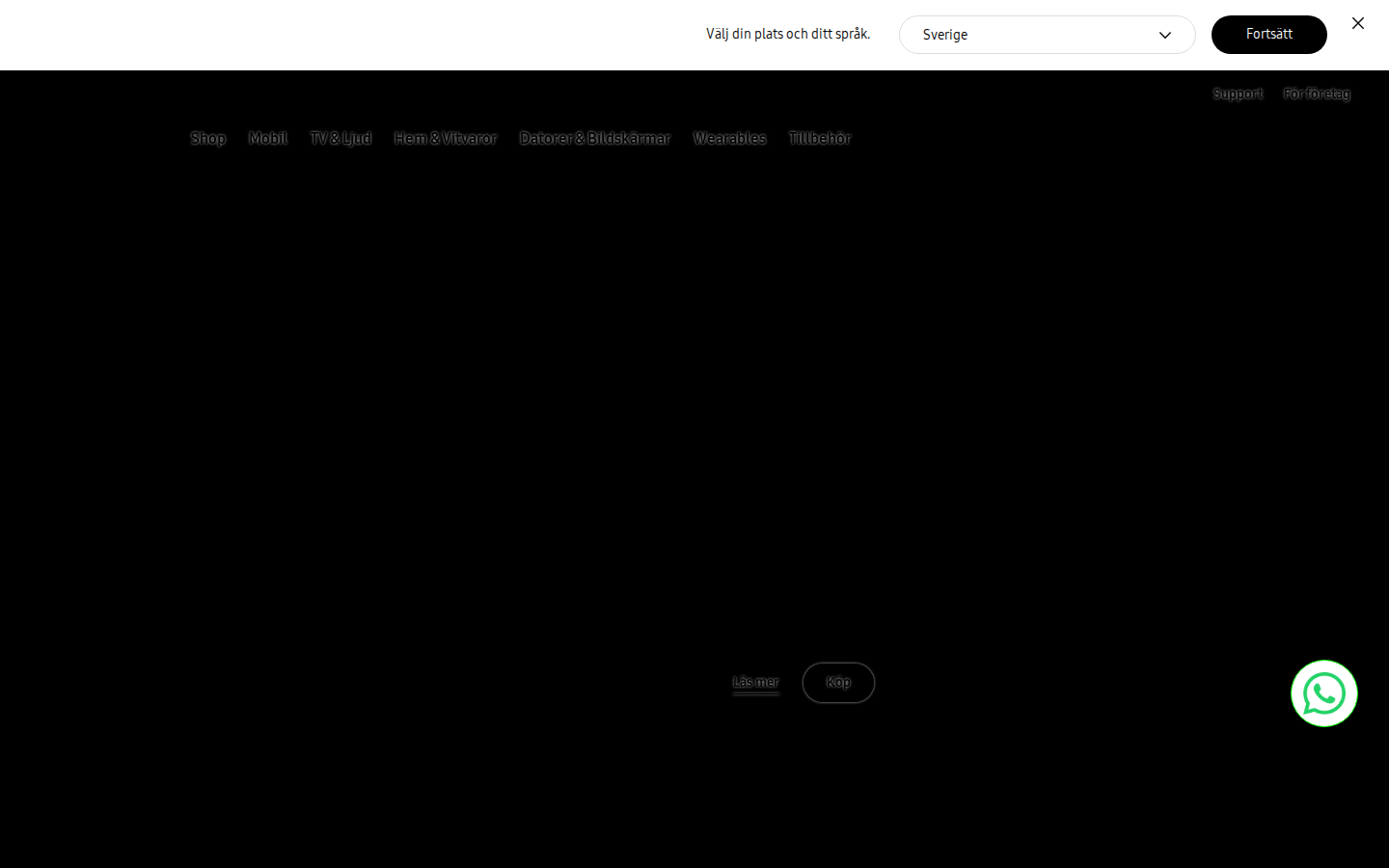Open the Sverige location dropdown
Screen dimensions: 1389x868
pos(1047,35)
